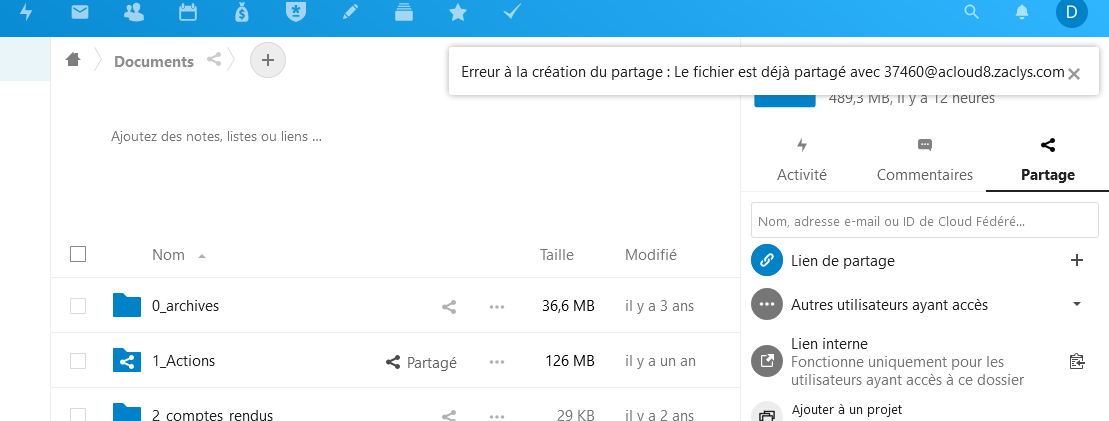Open the Notes pencil icon
The height and width of the screenshot is (421, 1109).
[350, 13]
